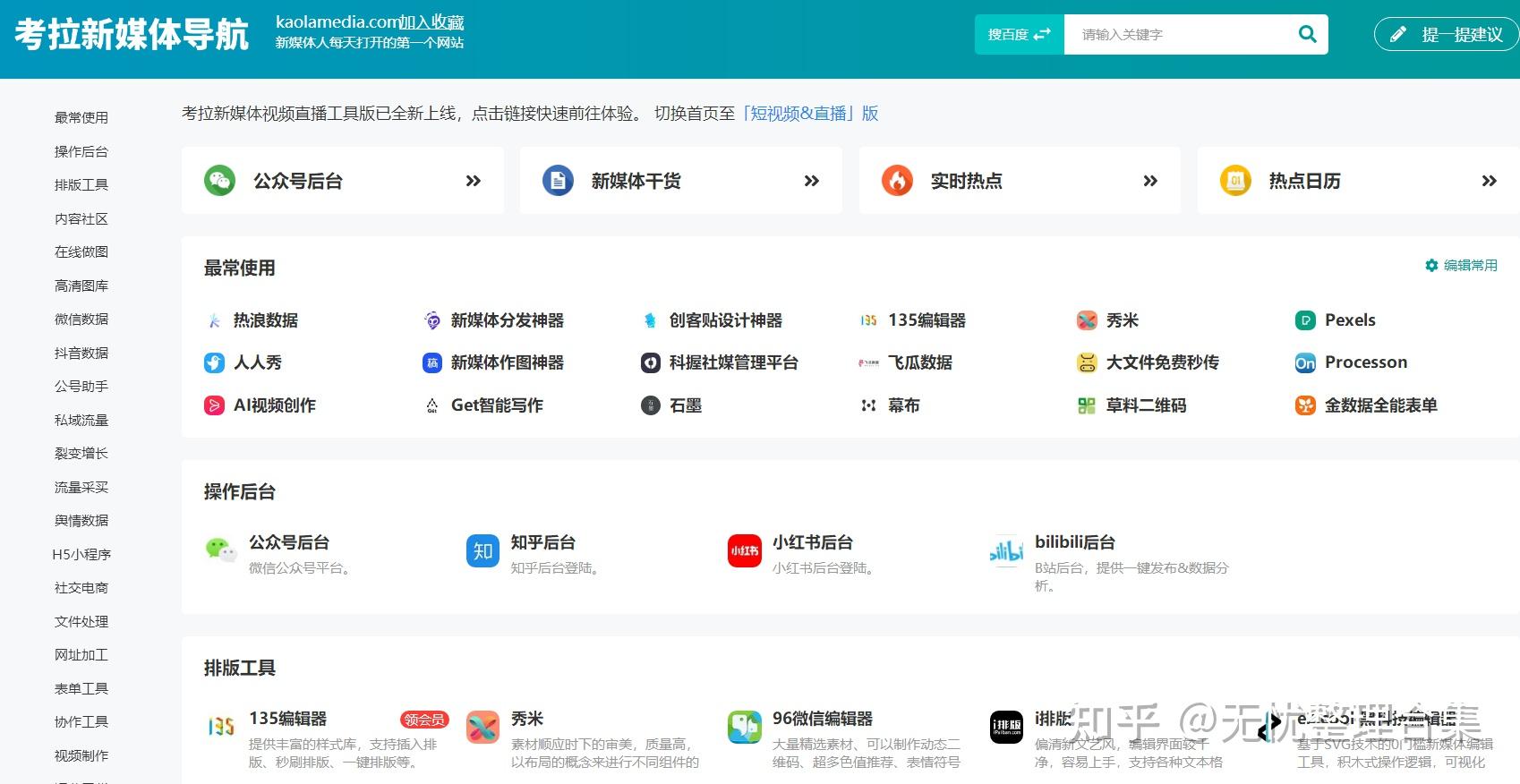Click the WeChat icon on 公众号后台 card
Screen dimensions: 1520x784
click(x=219, y=181)
